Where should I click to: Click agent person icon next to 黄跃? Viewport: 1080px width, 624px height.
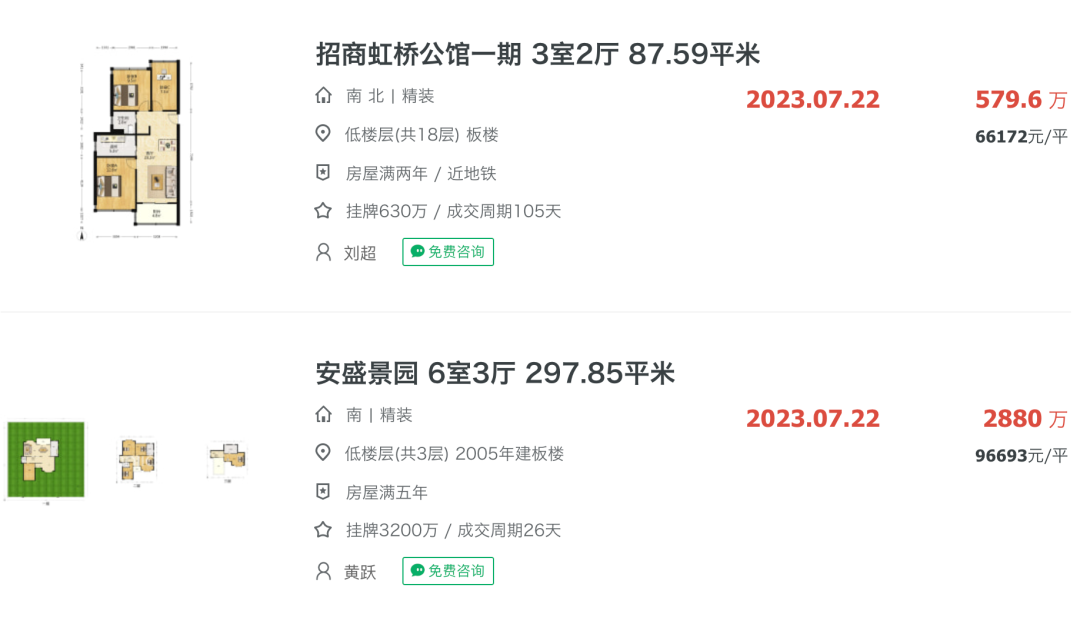point(323,571)
